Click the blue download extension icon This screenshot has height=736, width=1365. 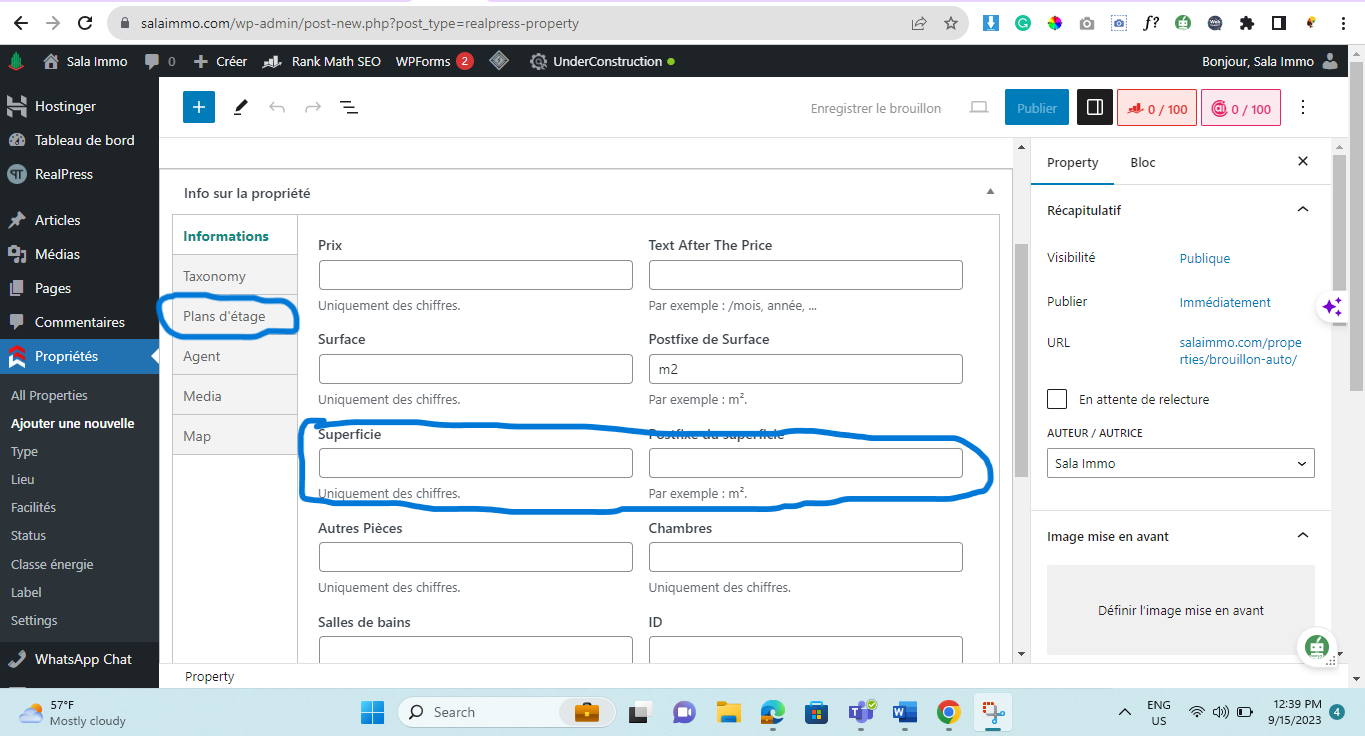tap(990, 23)
